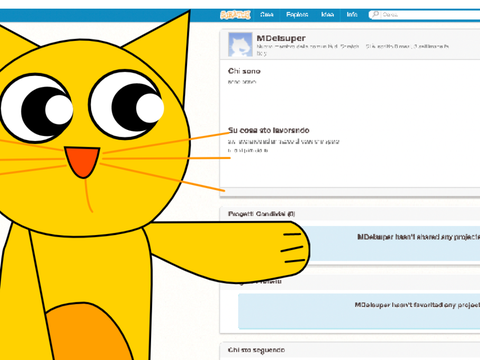Click the MDelsuper username heading
480x360 pixels.
pyautogui.click(x=281, y=38)
